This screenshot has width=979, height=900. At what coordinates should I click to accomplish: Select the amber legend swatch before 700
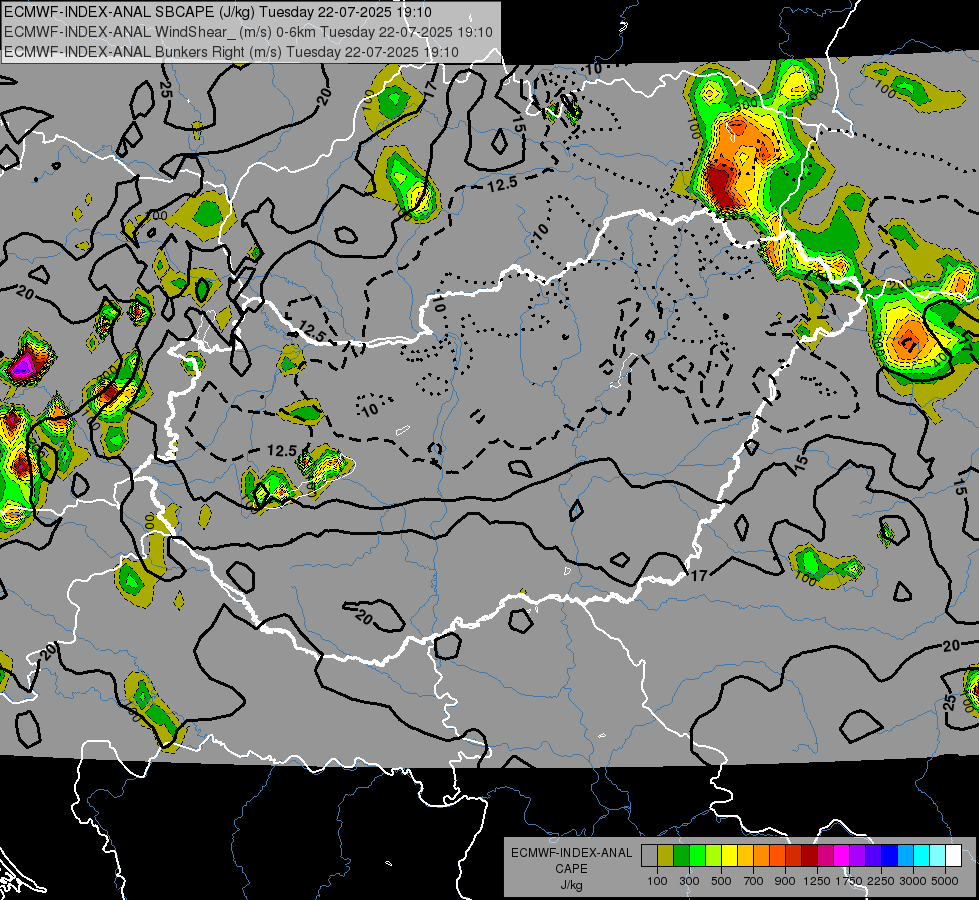745,855
